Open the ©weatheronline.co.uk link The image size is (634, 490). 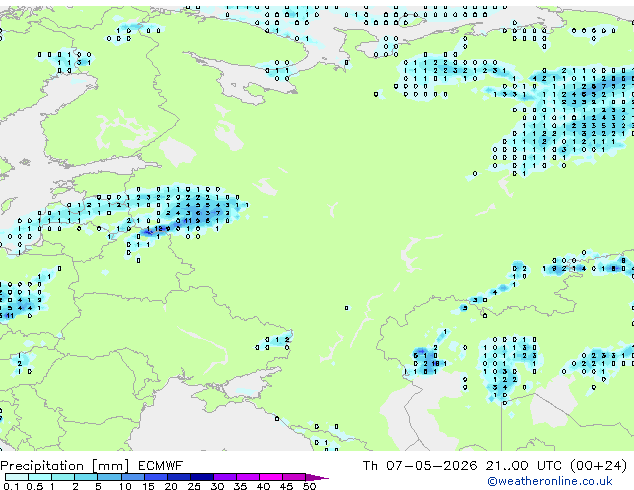click(550, 481)
